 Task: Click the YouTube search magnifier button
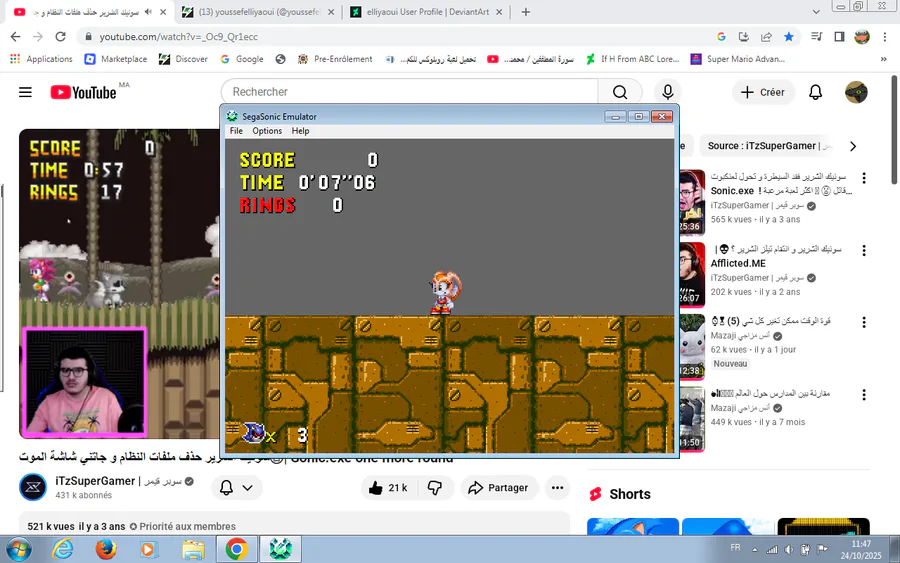pyautogui.click(x=620, y=92)
